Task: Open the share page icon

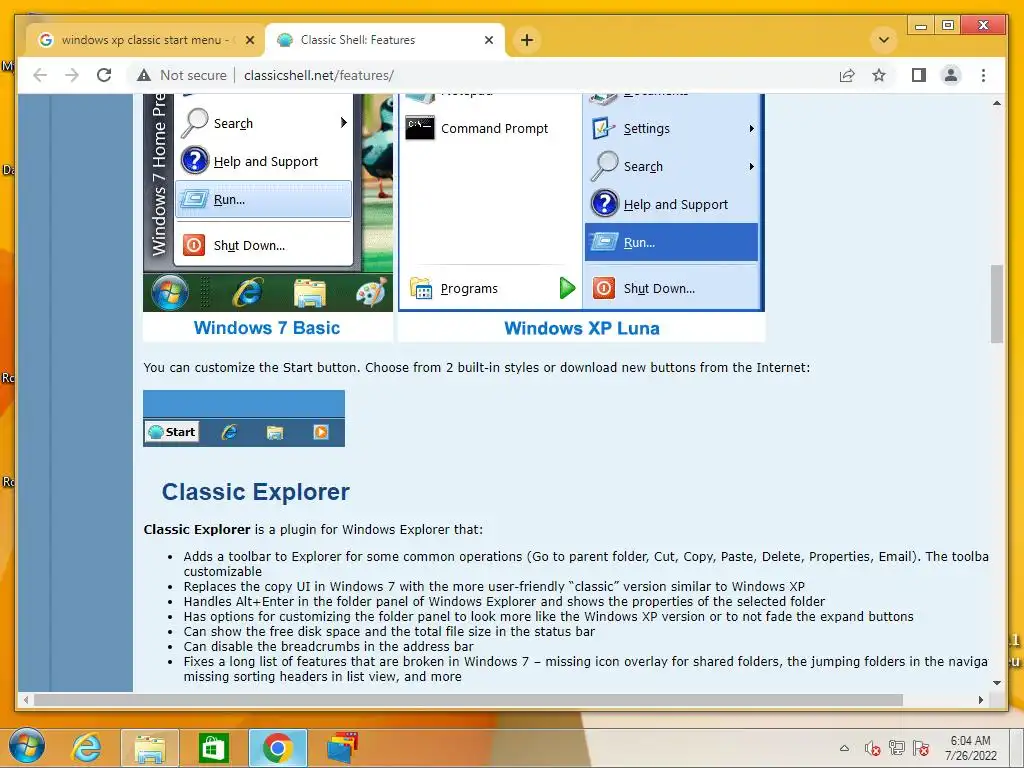Action: click(847, 75)
